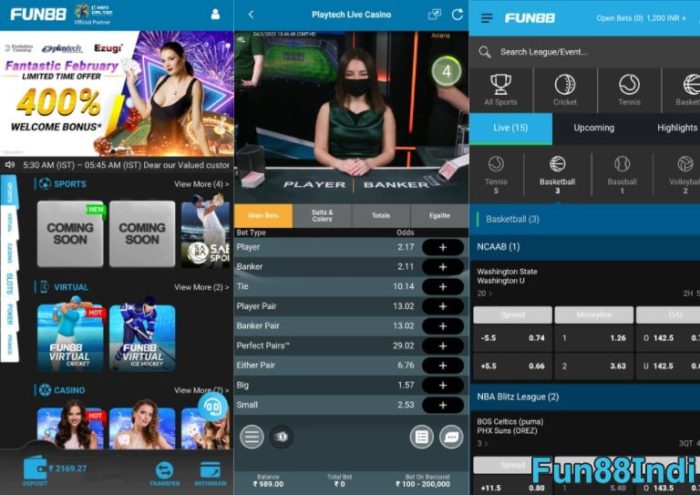The width and height of the screenshot is (700, 495).
Task: Click View More (2) for Virtual
Action: [x=201, y=287]
